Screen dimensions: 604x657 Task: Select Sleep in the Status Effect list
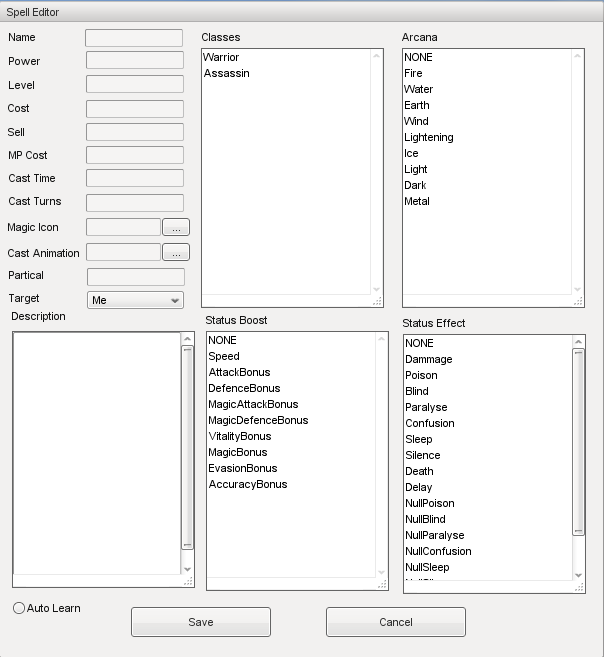[488, 439]
